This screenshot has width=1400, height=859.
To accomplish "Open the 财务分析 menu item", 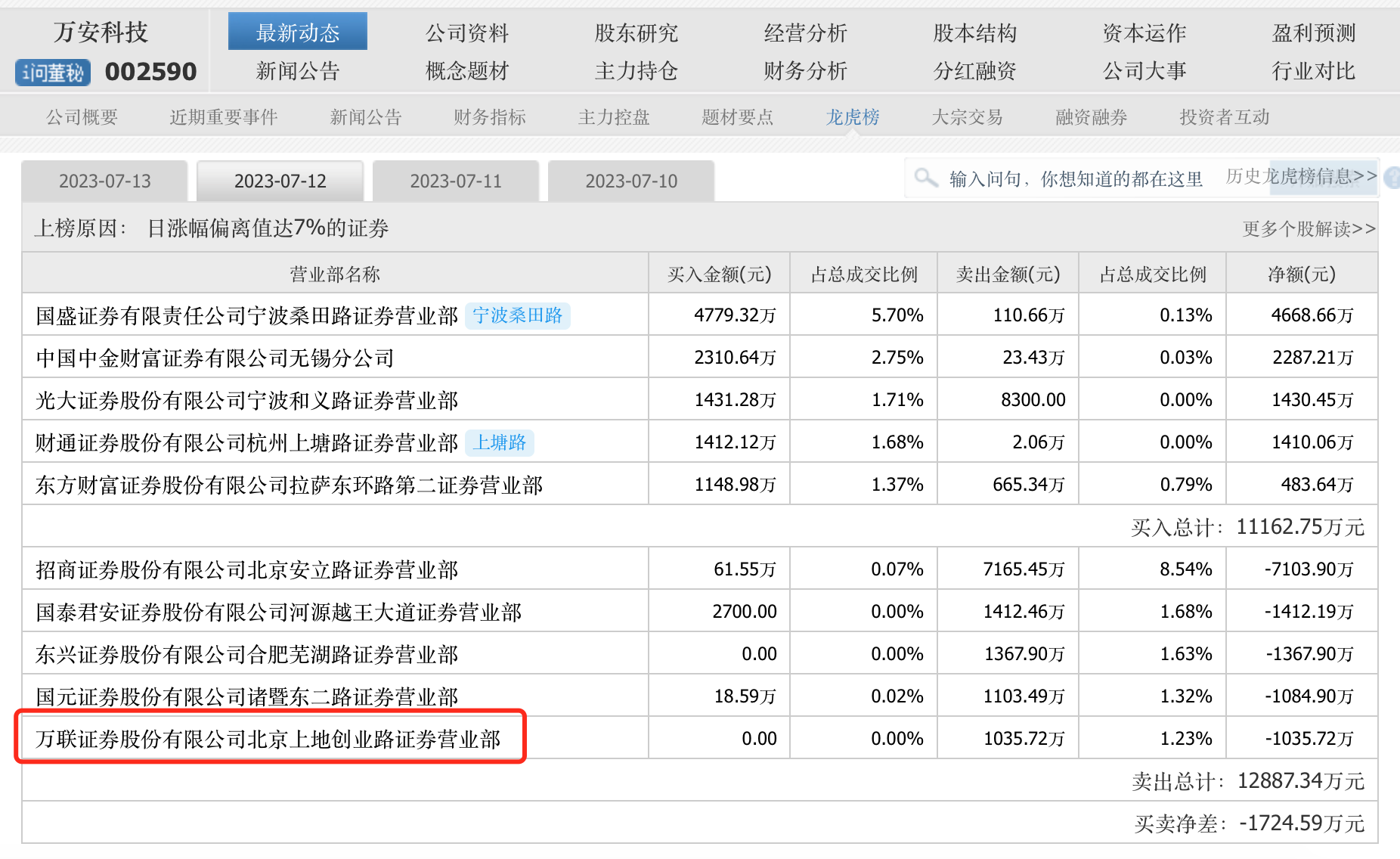I will click(806, 71).
